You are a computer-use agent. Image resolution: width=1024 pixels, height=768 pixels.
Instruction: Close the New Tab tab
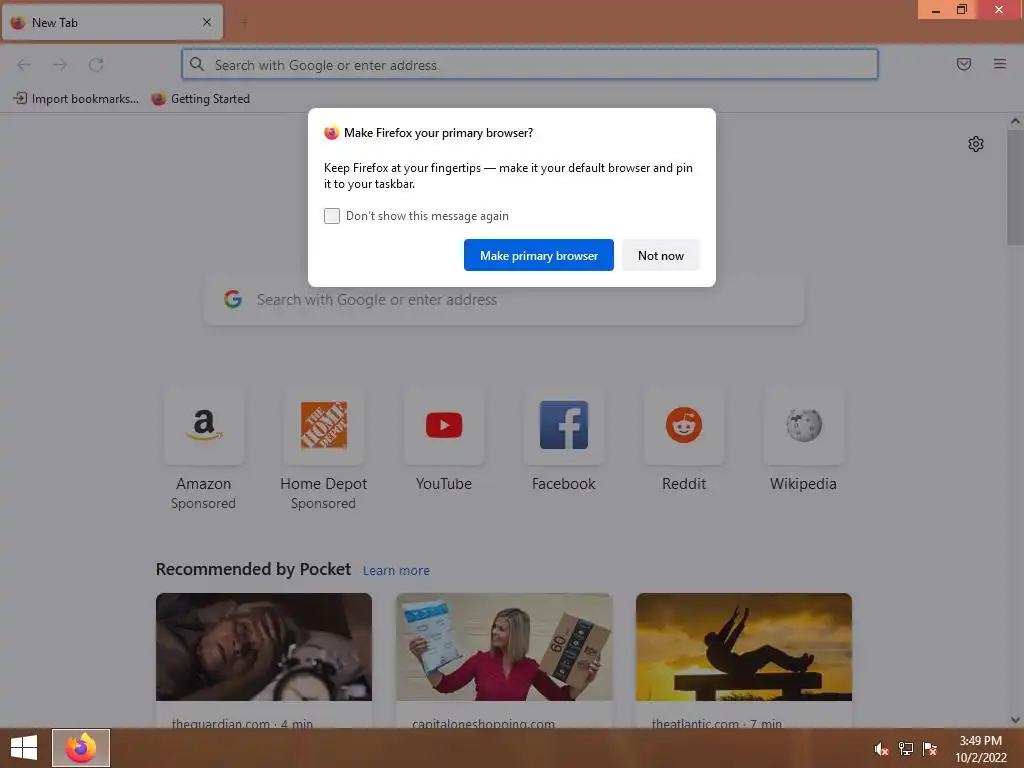coord(207,22)
